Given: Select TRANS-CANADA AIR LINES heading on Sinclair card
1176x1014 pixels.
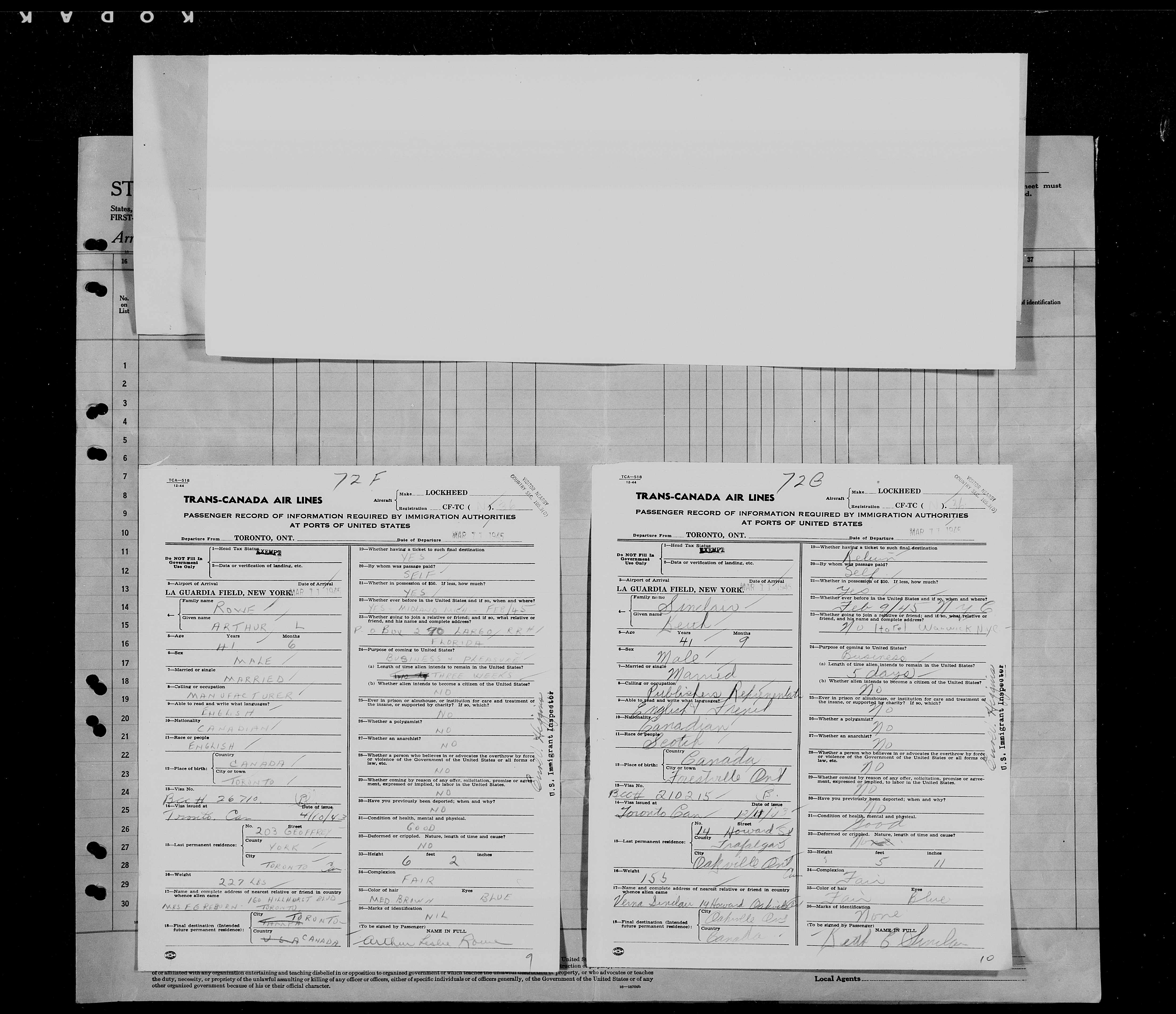Looking at the screenshot, I should (x=705, y=497).
